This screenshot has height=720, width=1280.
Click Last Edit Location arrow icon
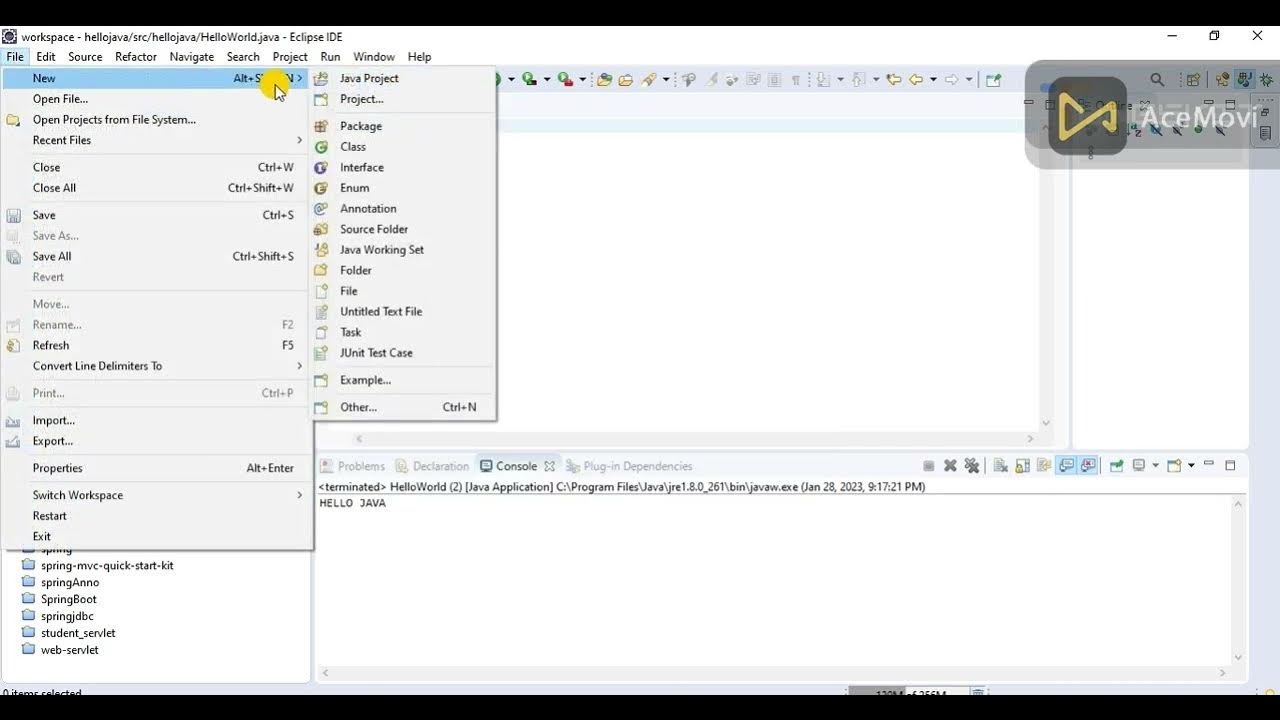coord(894,79)
